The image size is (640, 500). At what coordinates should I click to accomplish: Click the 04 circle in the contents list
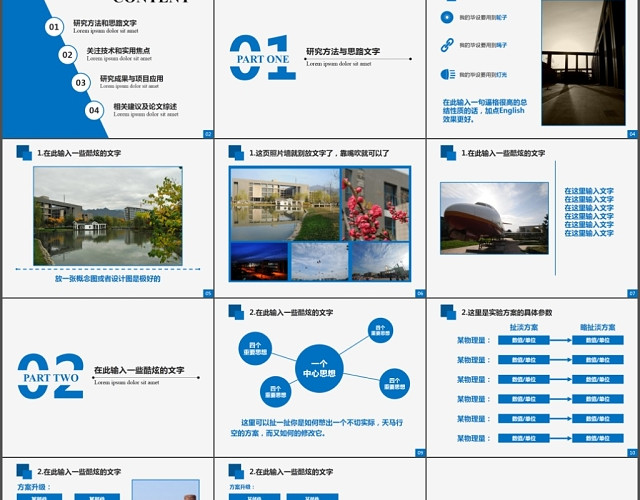pos(94,110)
